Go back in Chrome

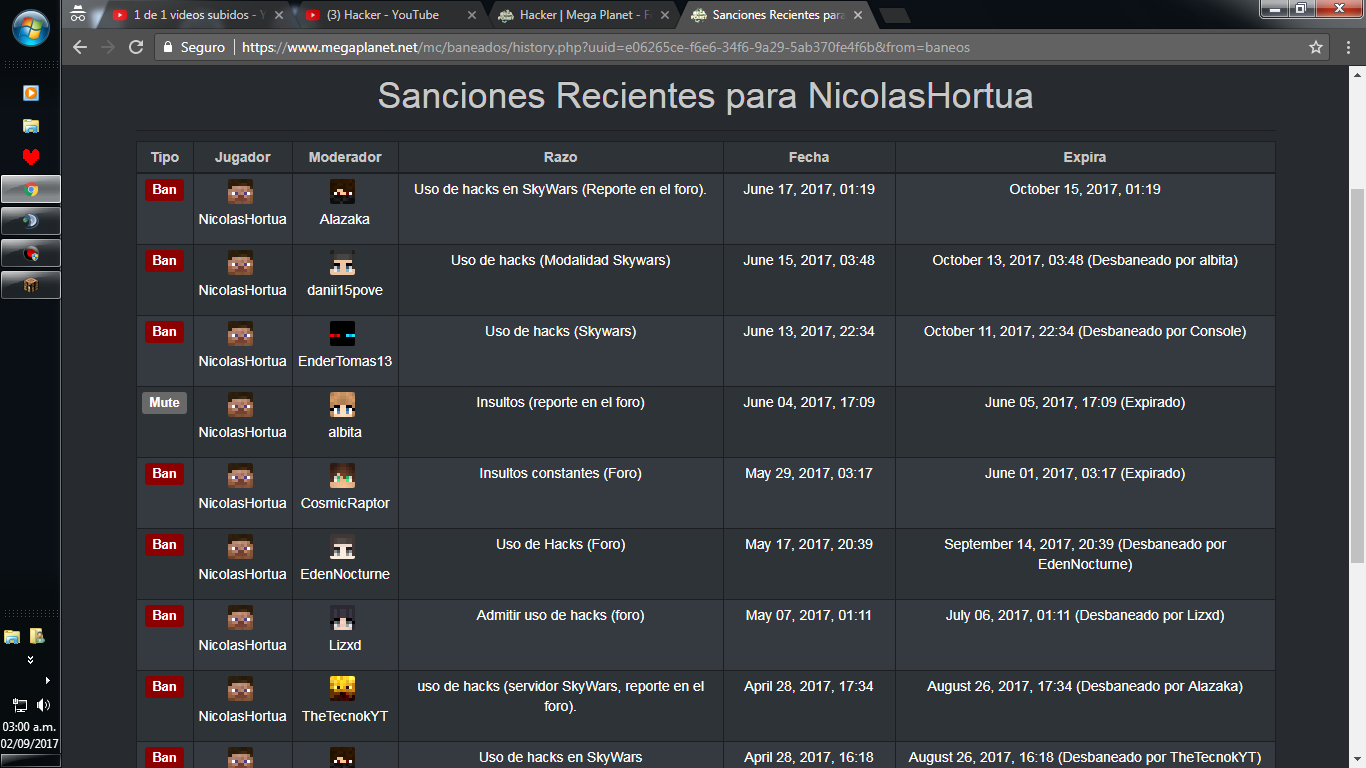(80, 47)
